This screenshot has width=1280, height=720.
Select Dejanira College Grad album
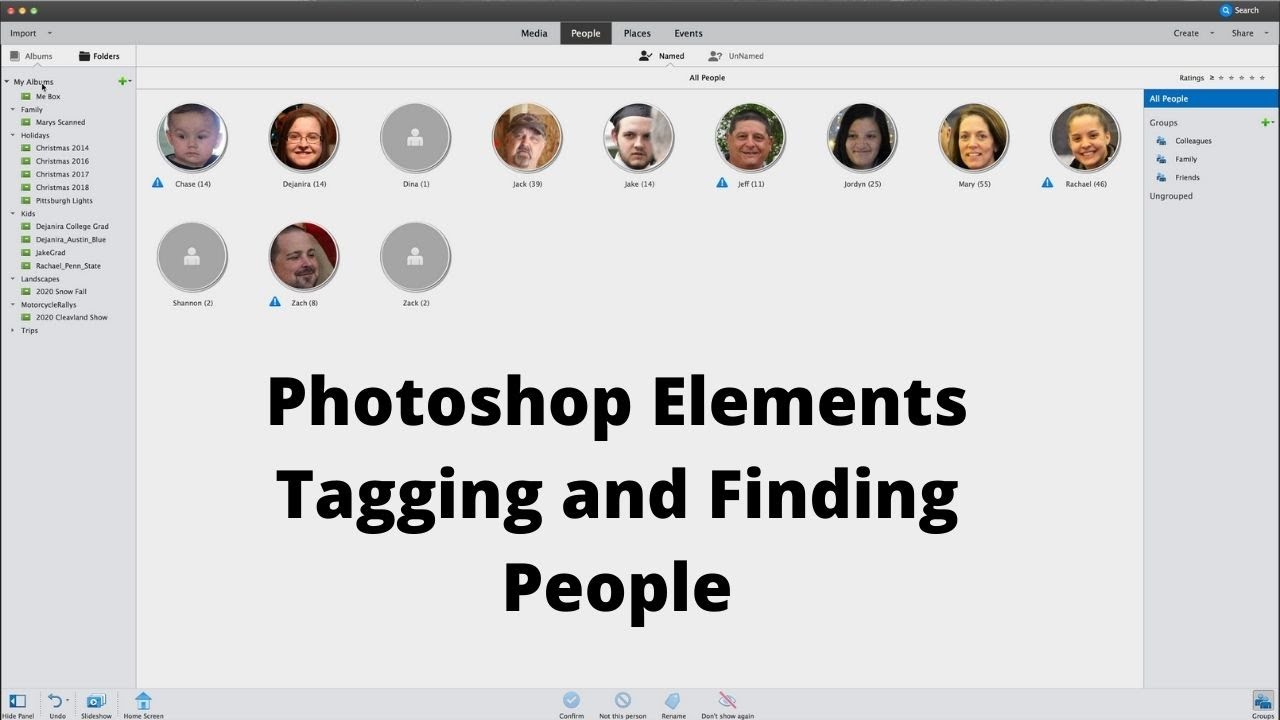point(72,226)
